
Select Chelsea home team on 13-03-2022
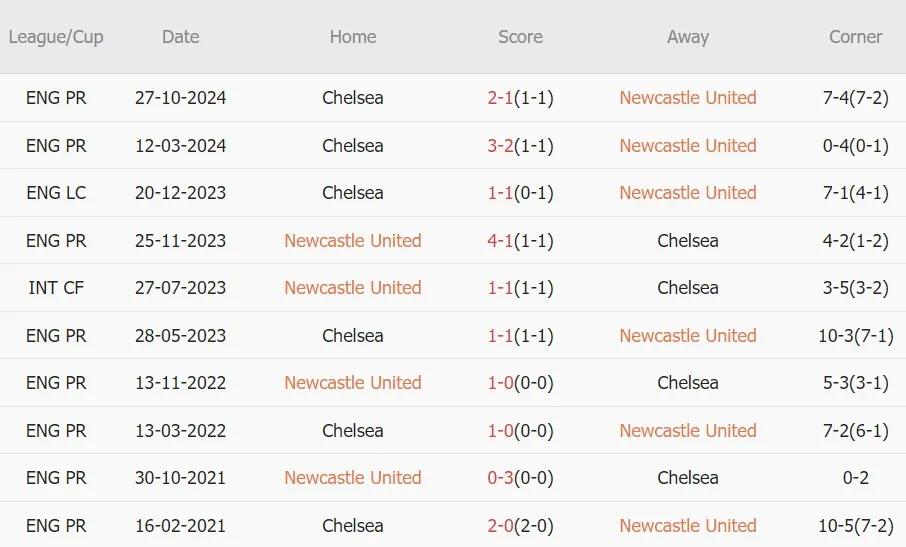pos(352,430)
